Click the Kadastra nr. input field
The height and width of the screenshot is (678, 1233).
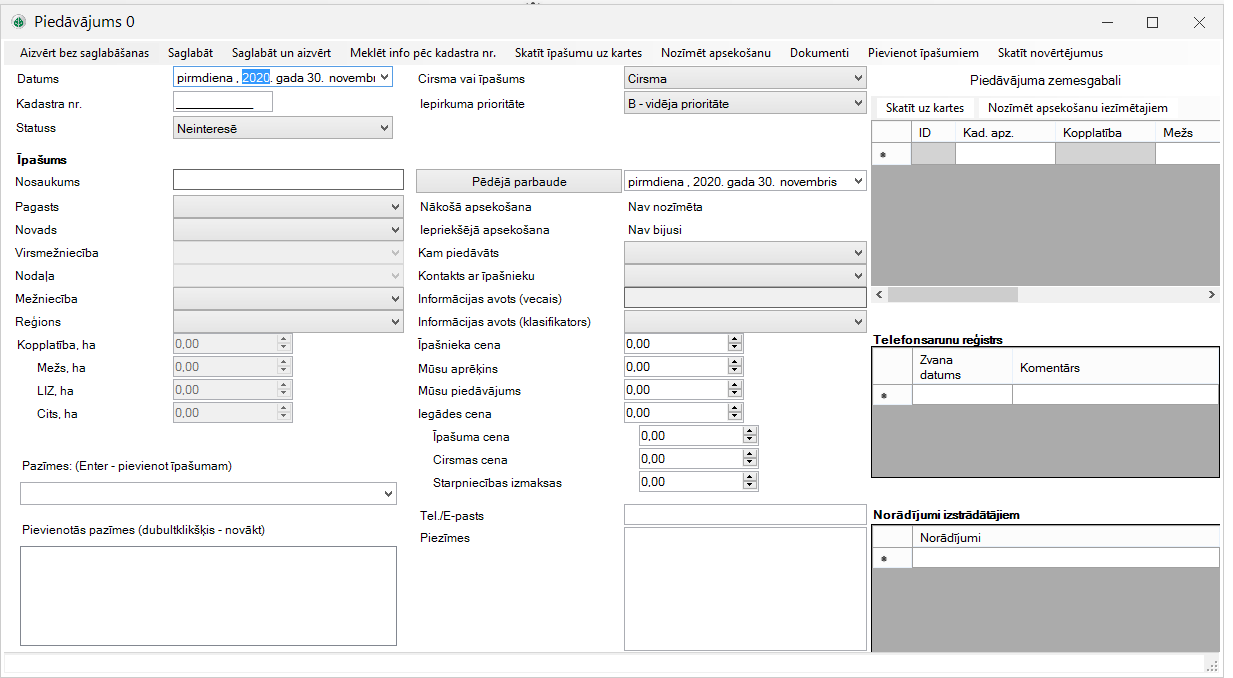click(222, 102)
